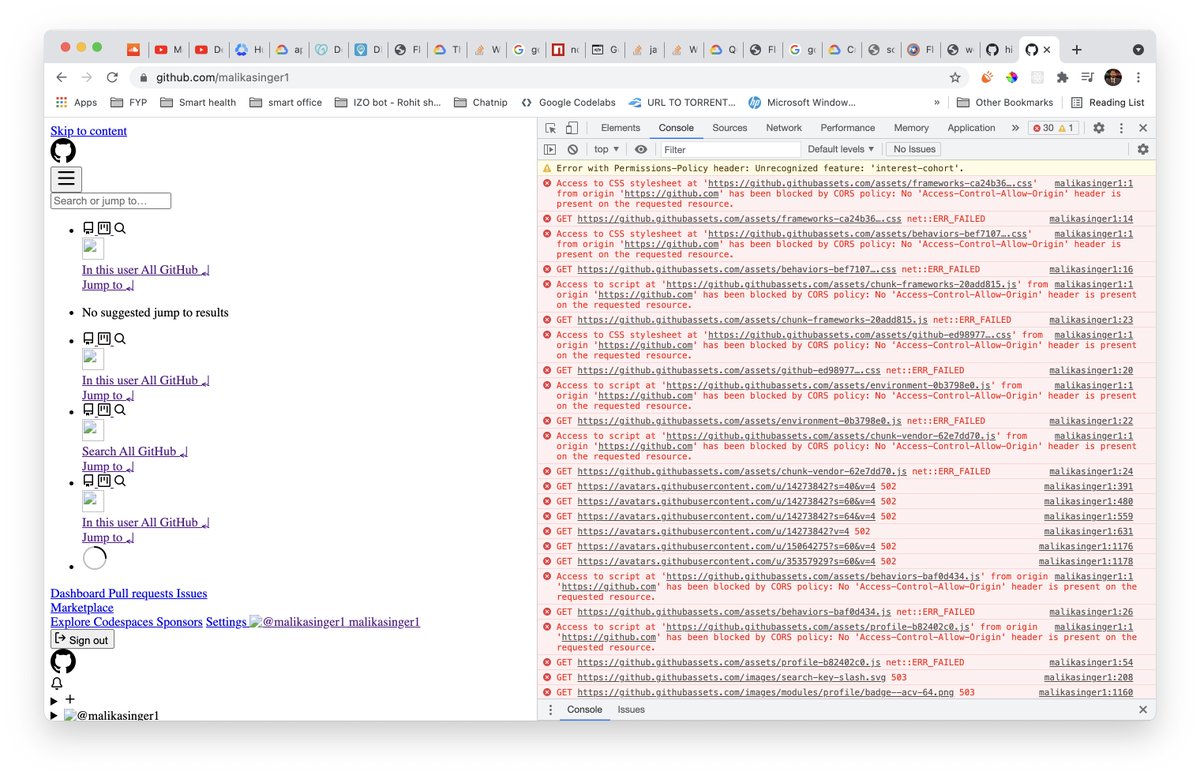
Task: Show the console sidebar panel icon
Action: [550, 149]
